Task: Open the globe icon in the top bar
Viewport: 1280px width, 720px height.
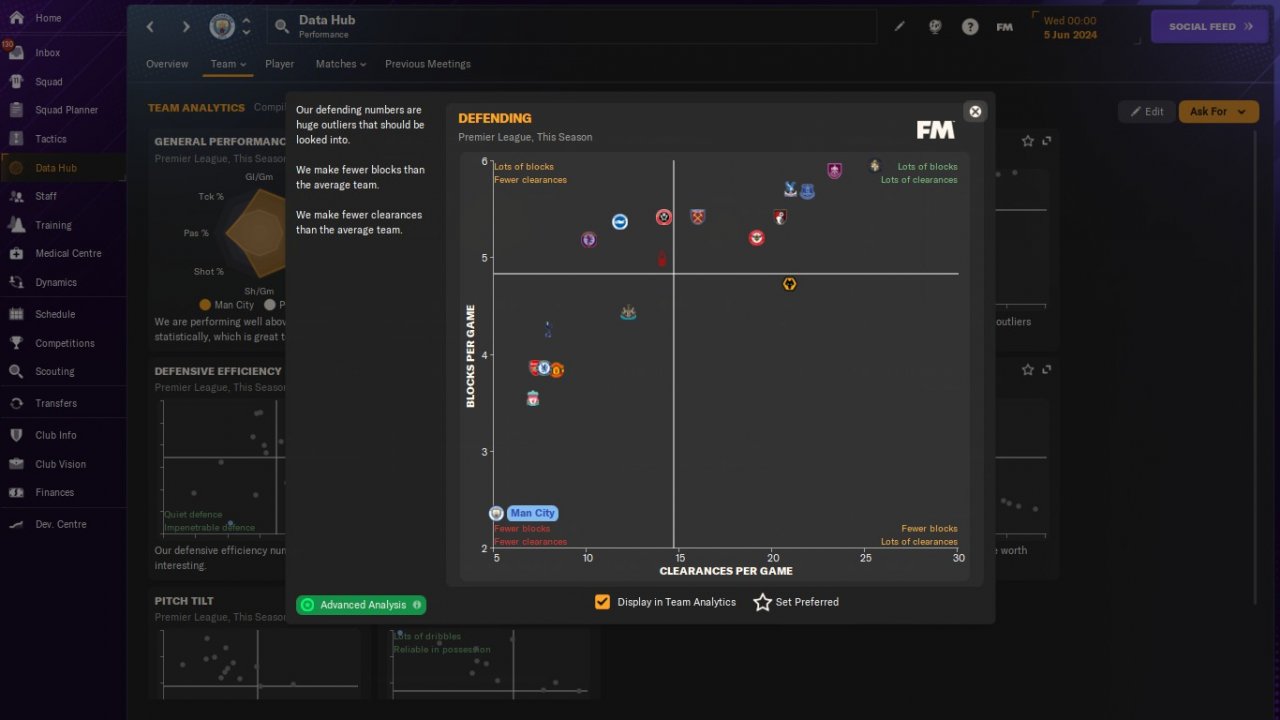Action: [935, 27]
